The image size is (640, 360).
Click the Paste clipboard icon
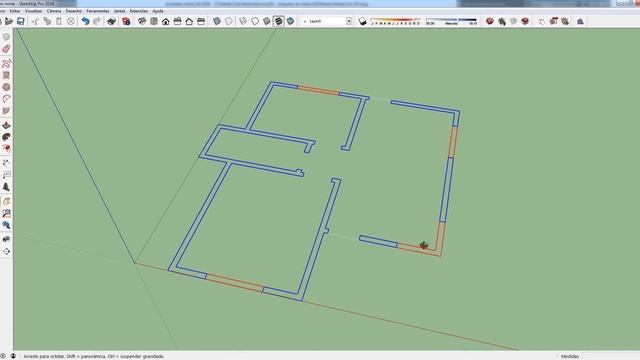pyautogui.click(x=59, y=21)
